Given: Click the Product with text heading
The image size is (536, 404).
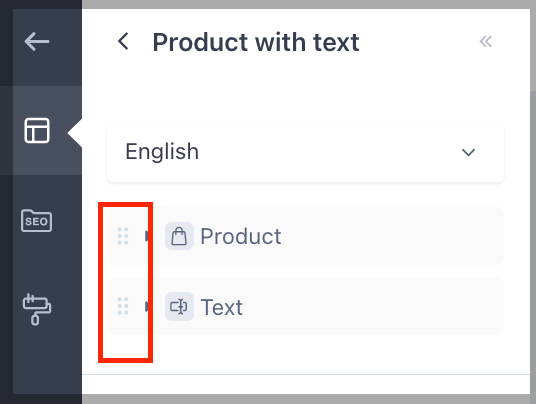Looking at the screenshot, I should point(256,42).
